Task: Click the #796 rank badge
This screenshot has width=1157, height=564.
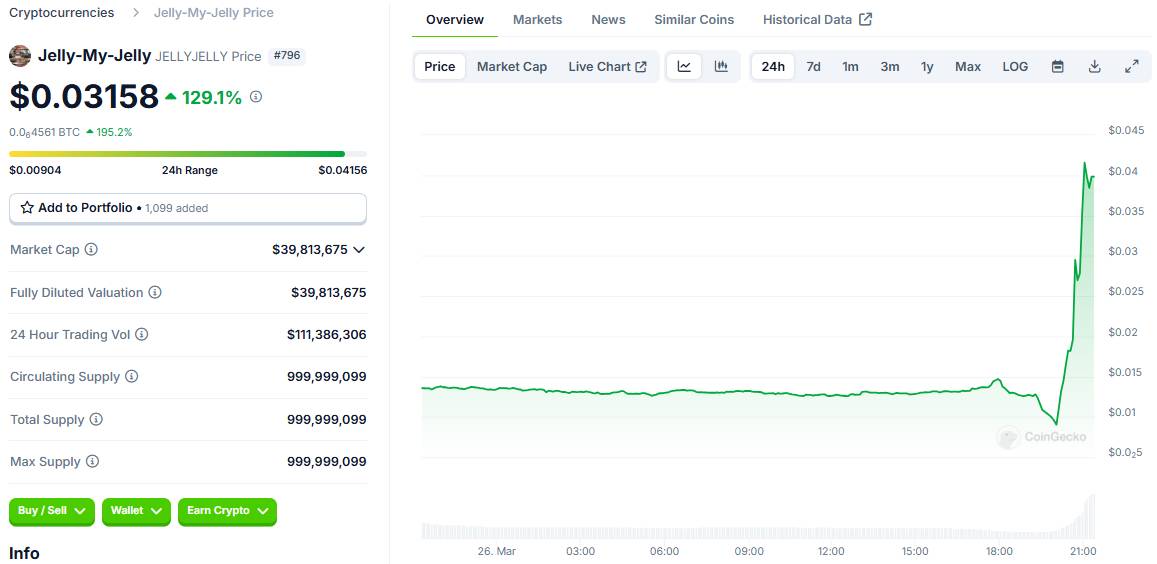Action: (x=287, y=55)
